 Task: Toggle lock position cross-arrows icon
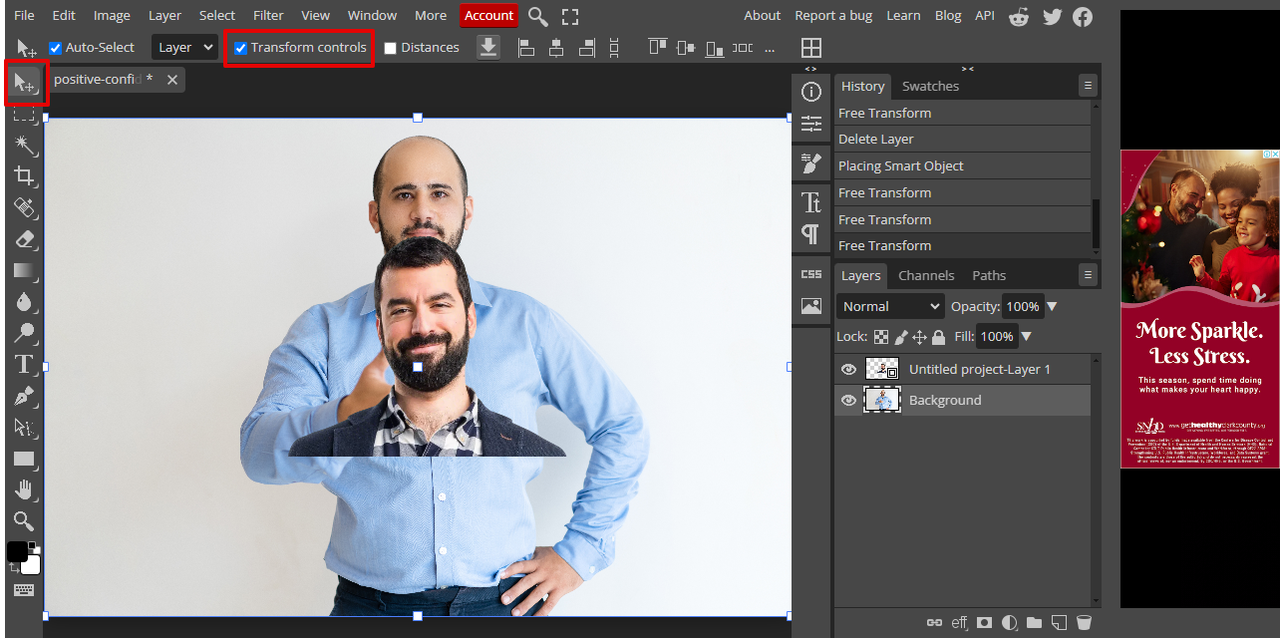coord(919,337)
